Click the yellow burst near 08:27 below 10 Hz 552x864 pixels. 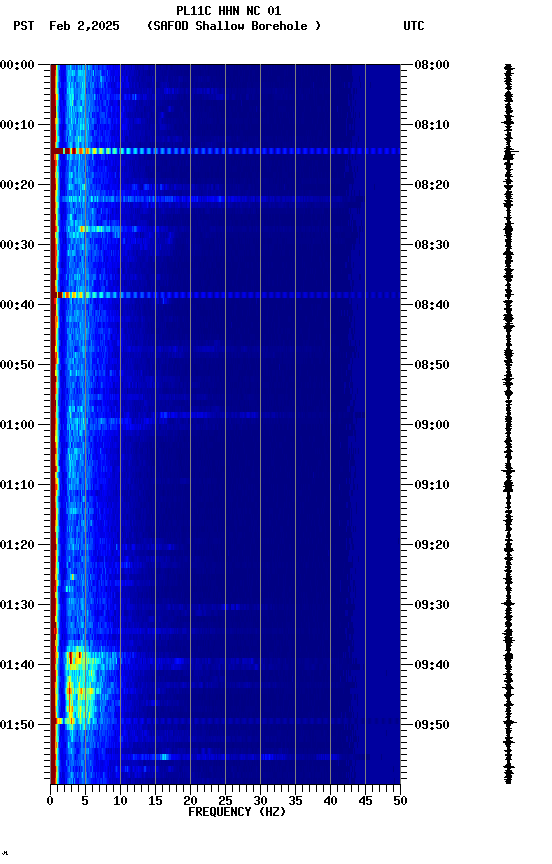99,229
